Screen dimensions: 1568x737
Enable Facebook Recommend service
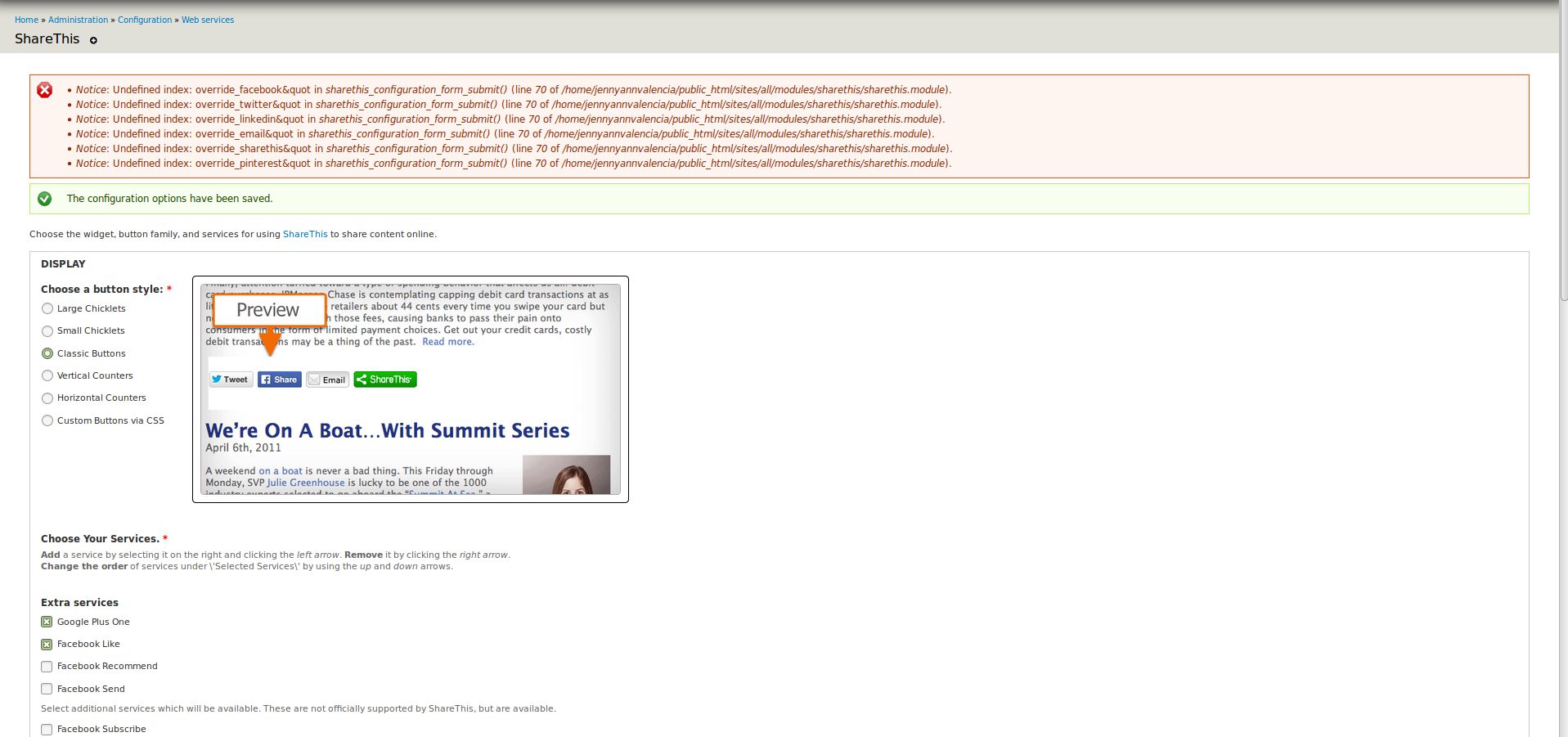coord(47,667)
